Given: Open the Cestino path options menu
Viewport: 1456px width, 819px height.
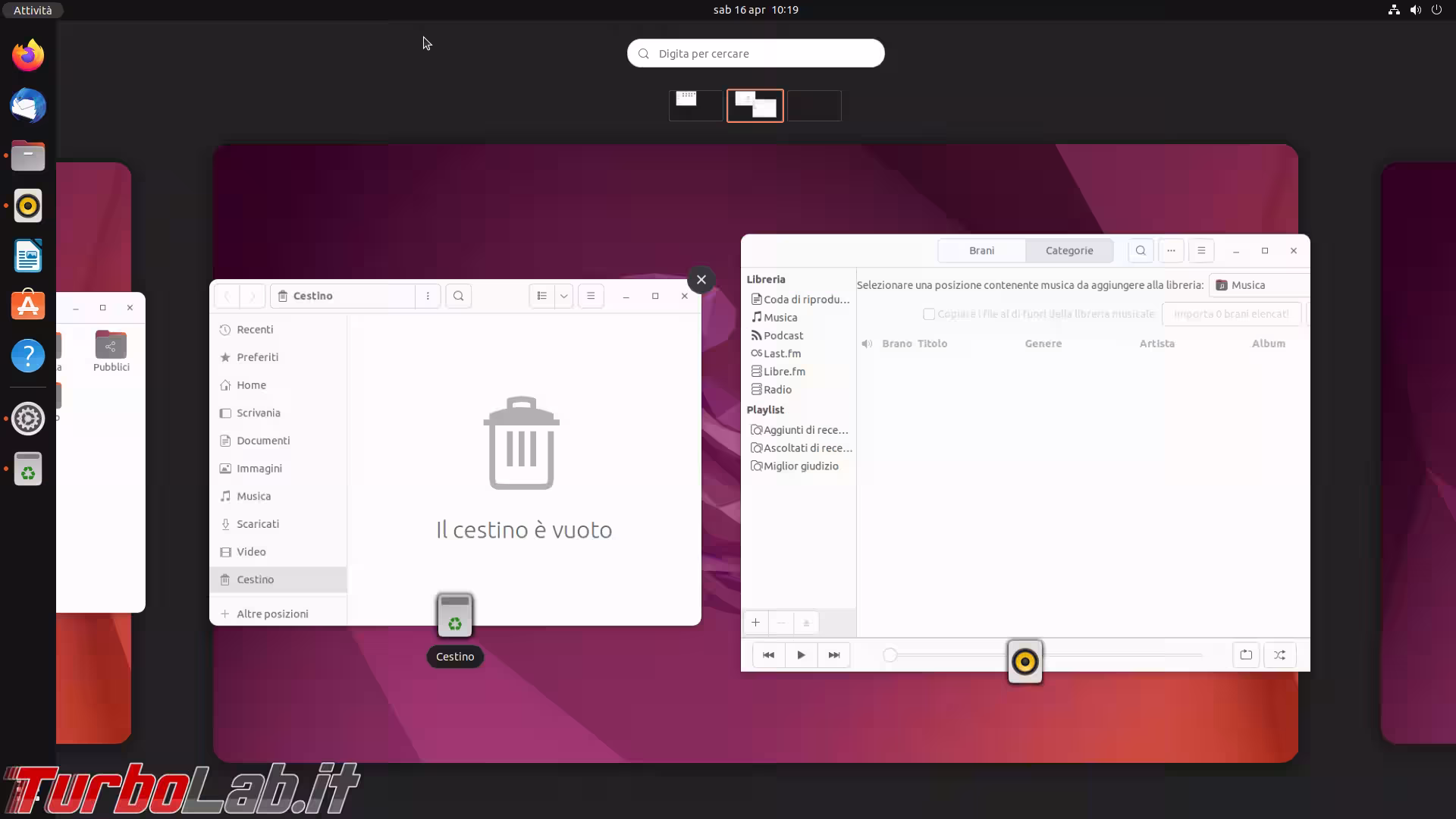Looking at the screenshot, I should (x=428, y=296).
